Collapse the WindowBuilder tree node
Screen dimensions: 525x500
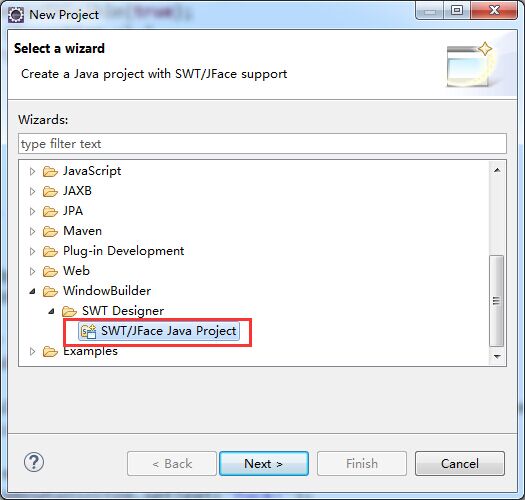tap(32, 291)
